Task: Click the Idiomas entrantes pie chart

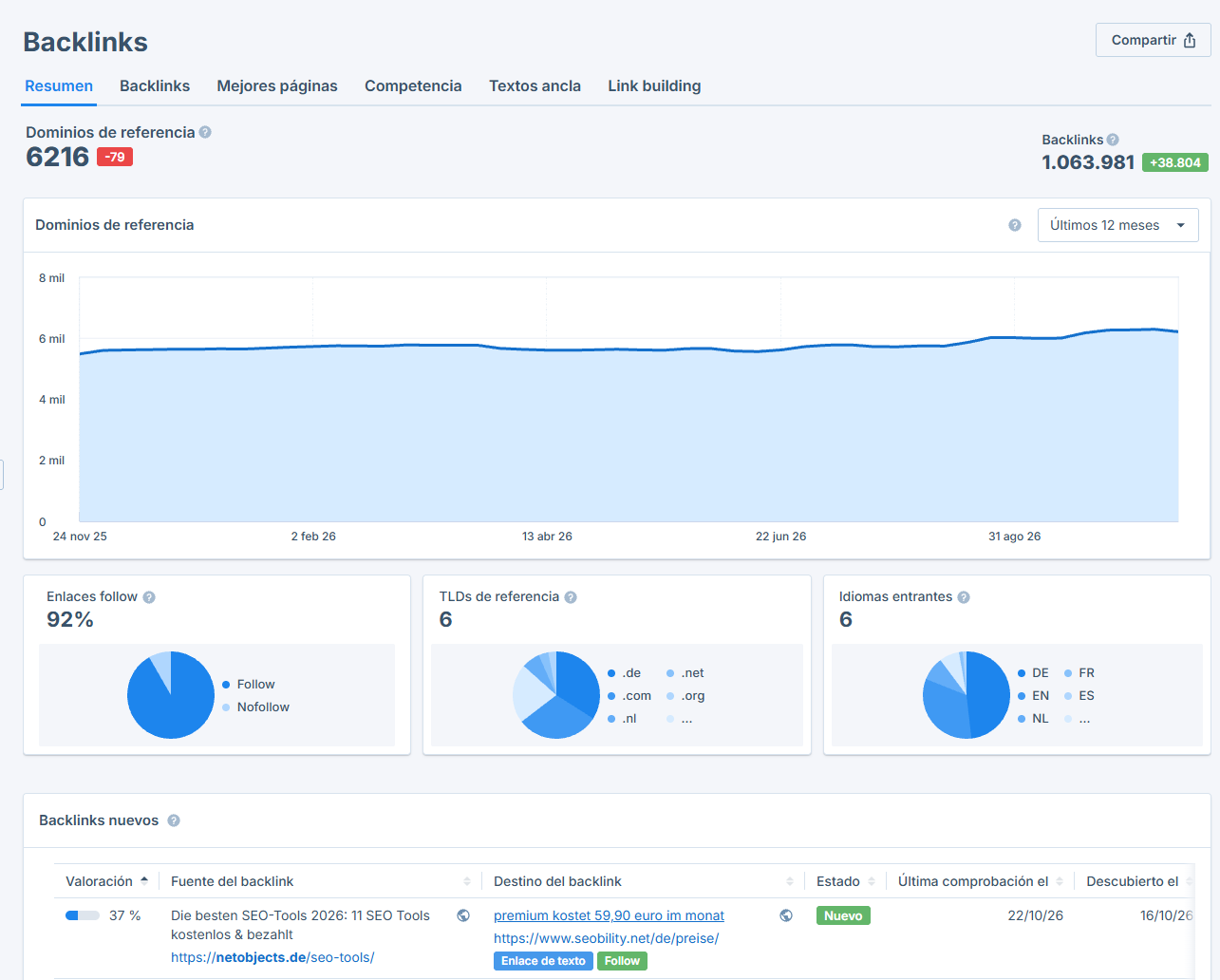Action: tap(967, 695)
